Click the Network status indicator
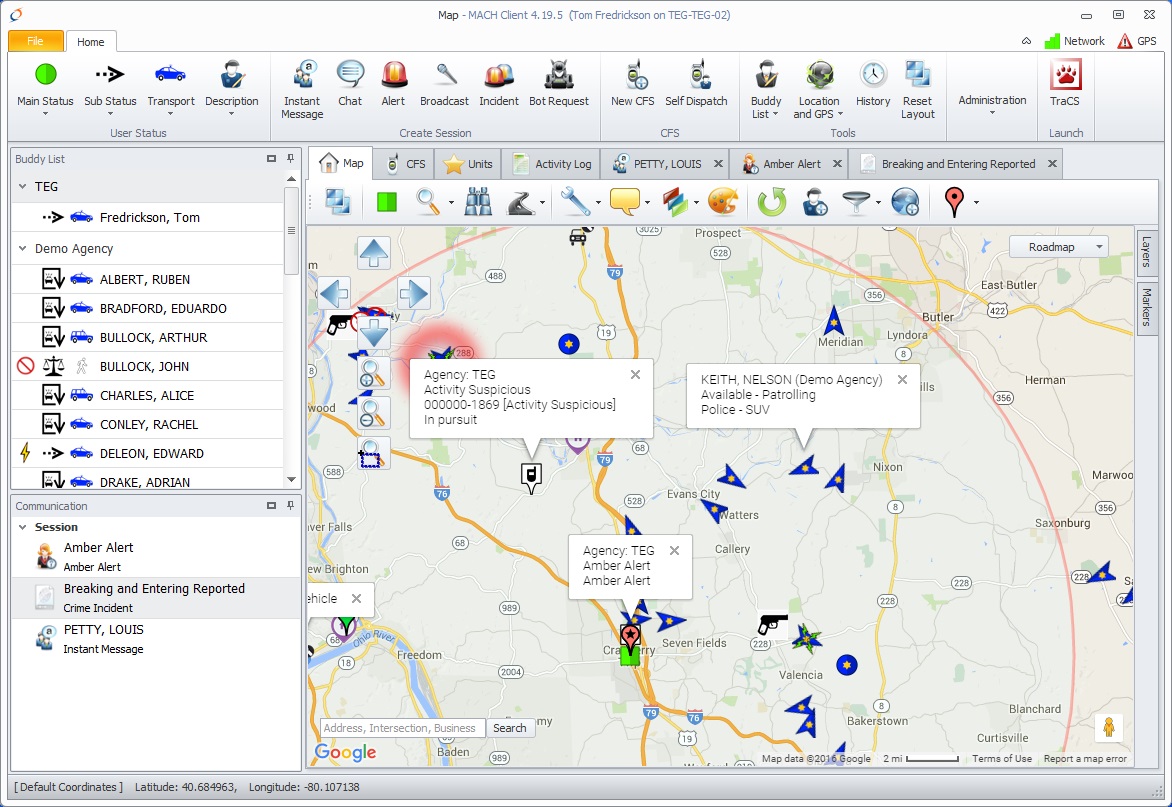The width and height of the screenshot is (1172, 807). click(1074, 41)
